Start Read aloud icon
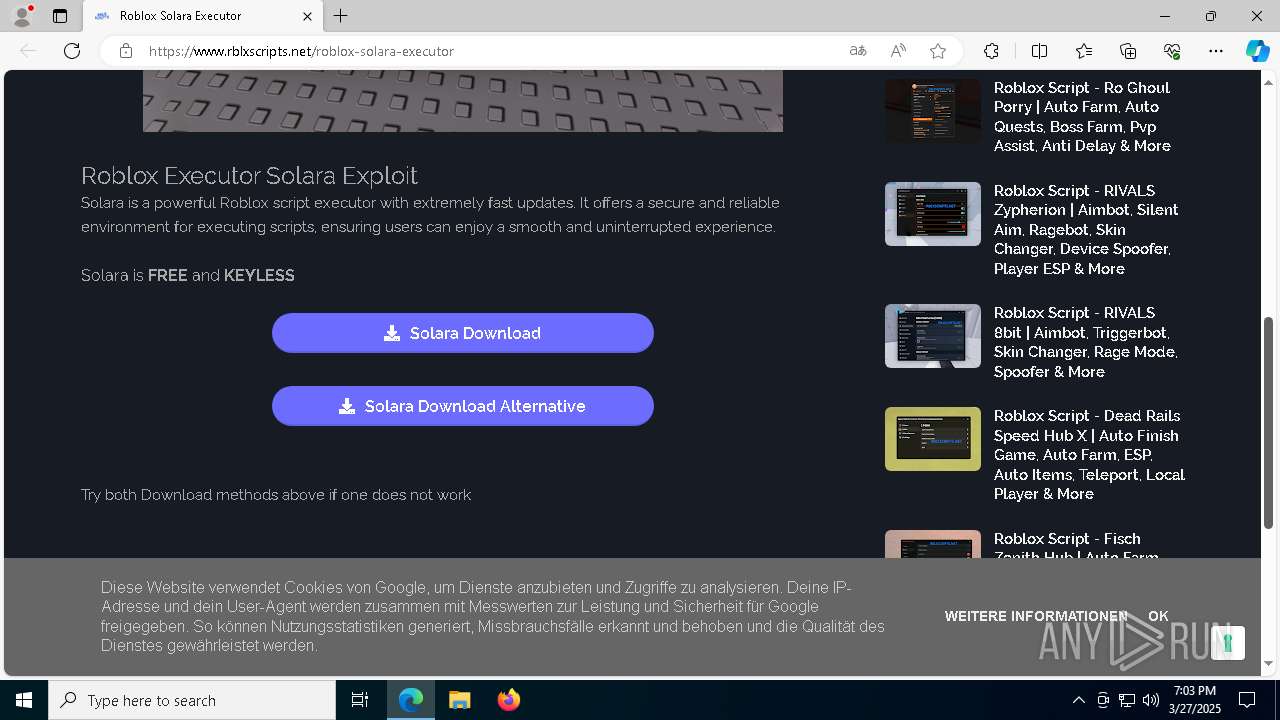 click(898, 51)
